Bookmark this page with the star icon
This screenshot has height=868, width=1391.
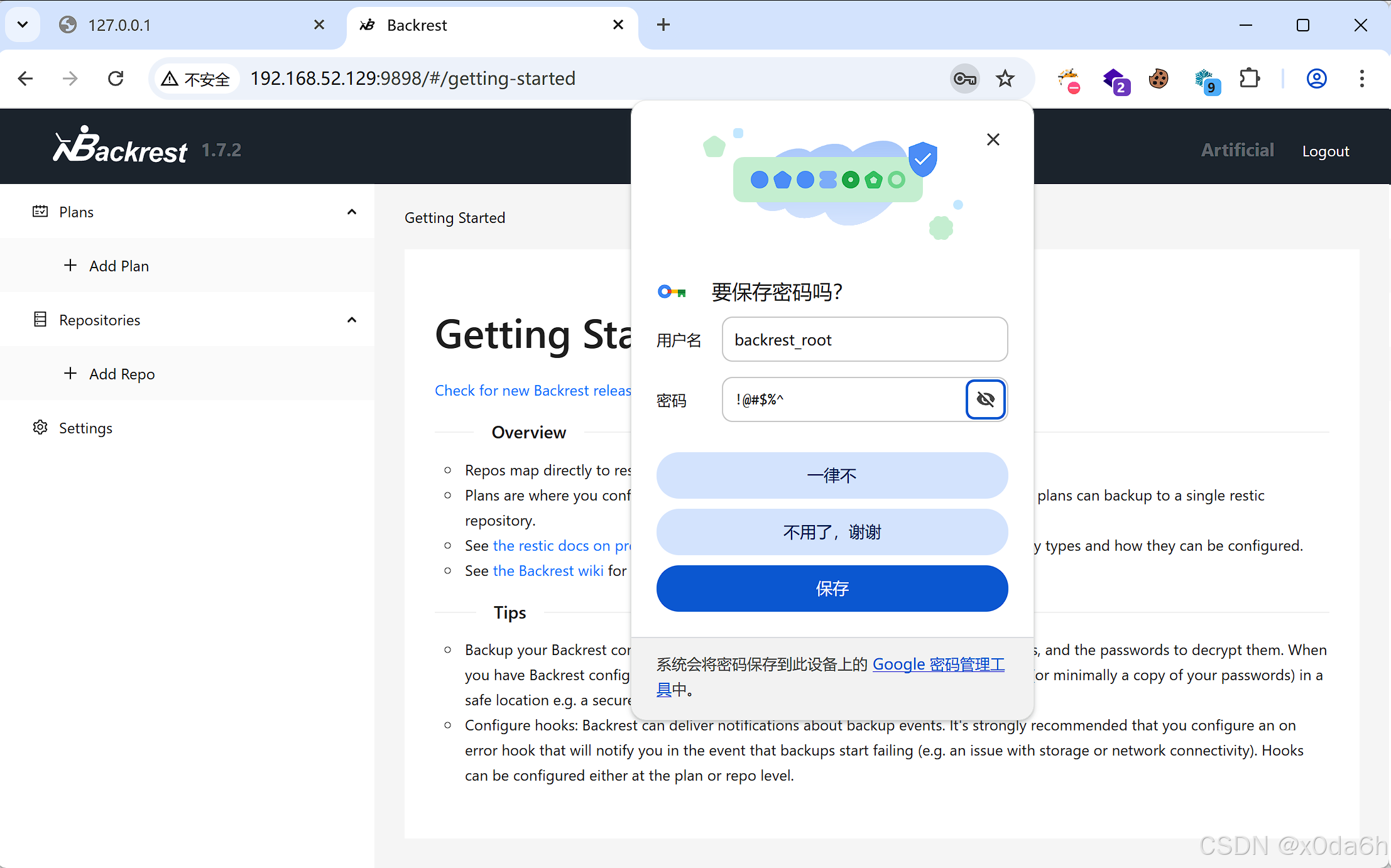pyautogui.click(x=1005, y=79)
